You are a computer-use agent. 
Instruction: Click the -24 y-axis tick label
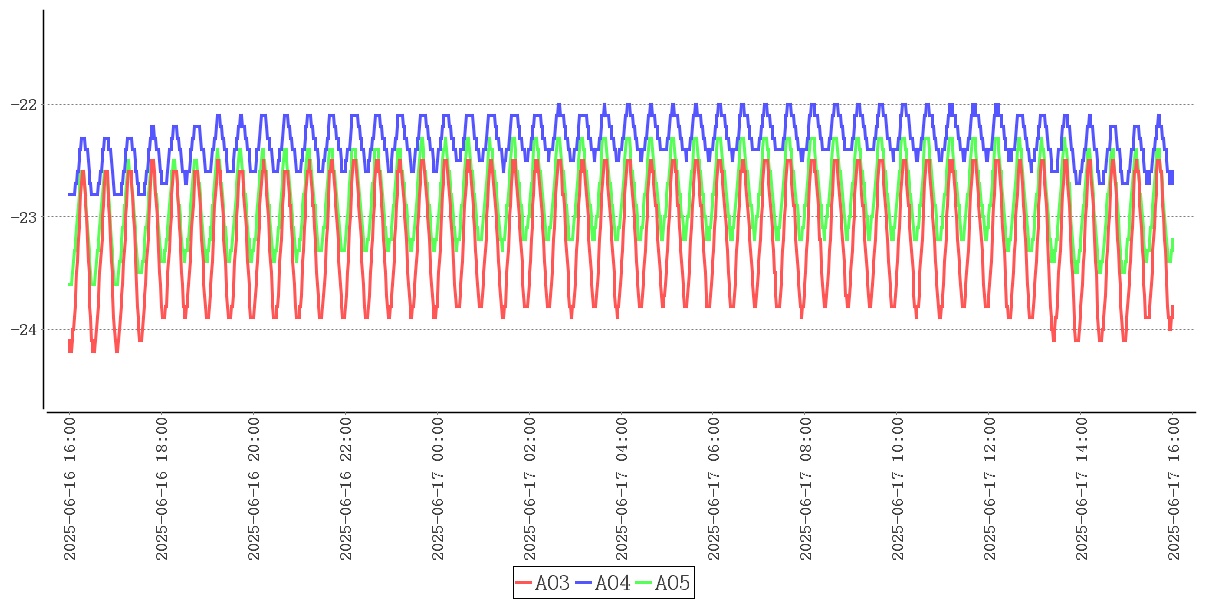click(x=23, y=329)
